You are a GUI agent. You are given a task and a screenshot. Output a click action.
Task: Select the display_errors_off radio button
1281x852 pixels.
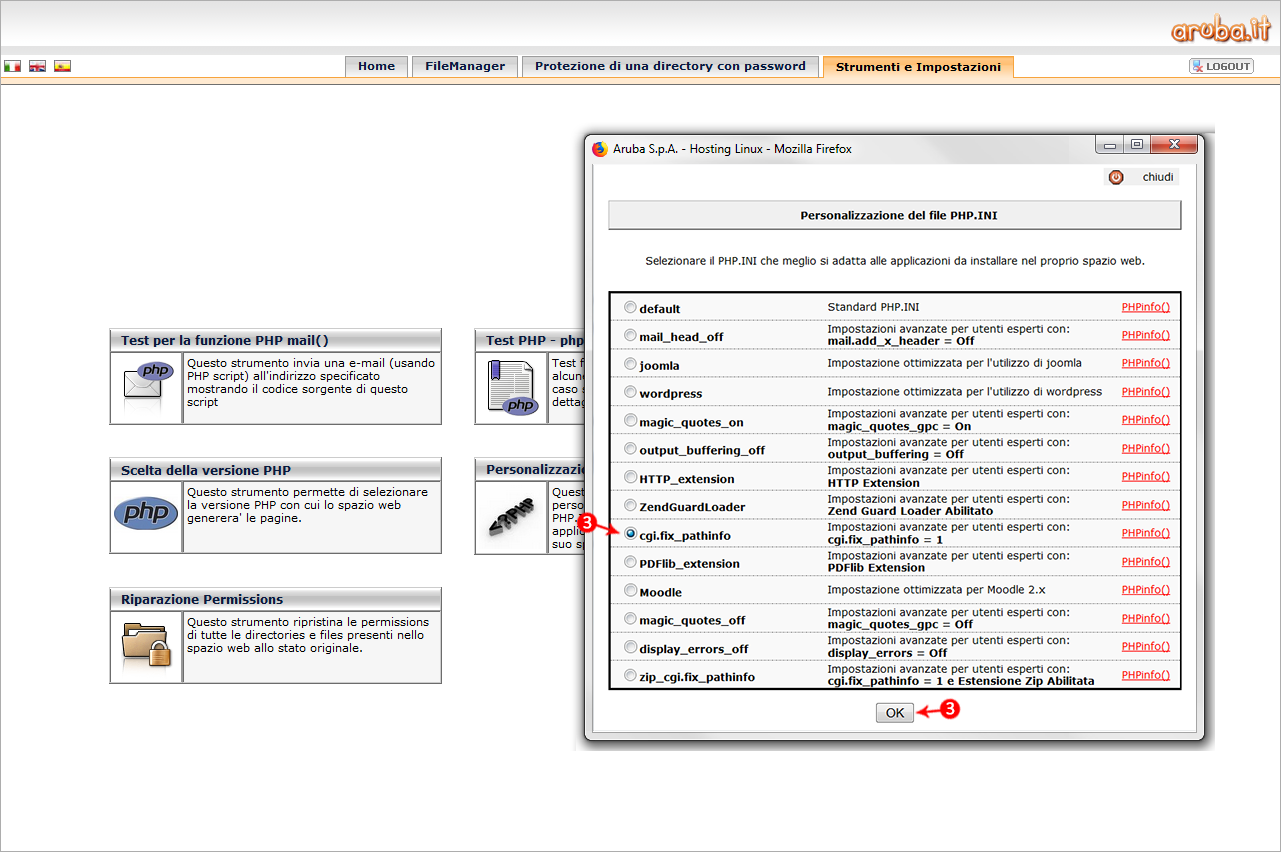pyautogui.click(x=630, y=647)
